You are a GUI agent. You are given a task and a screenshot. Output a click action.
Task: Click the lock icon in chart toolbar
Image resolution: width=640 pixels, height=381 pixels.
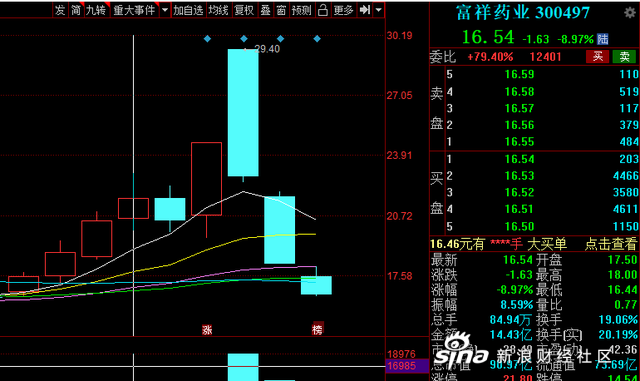tap(322, 10)
